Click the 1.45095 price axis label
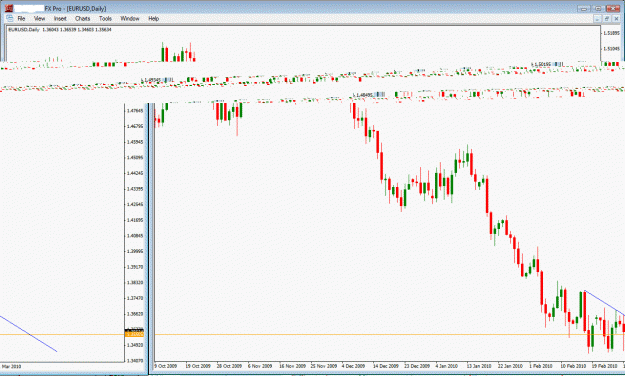Screen dimensions: 625x376 click(135, 157)
